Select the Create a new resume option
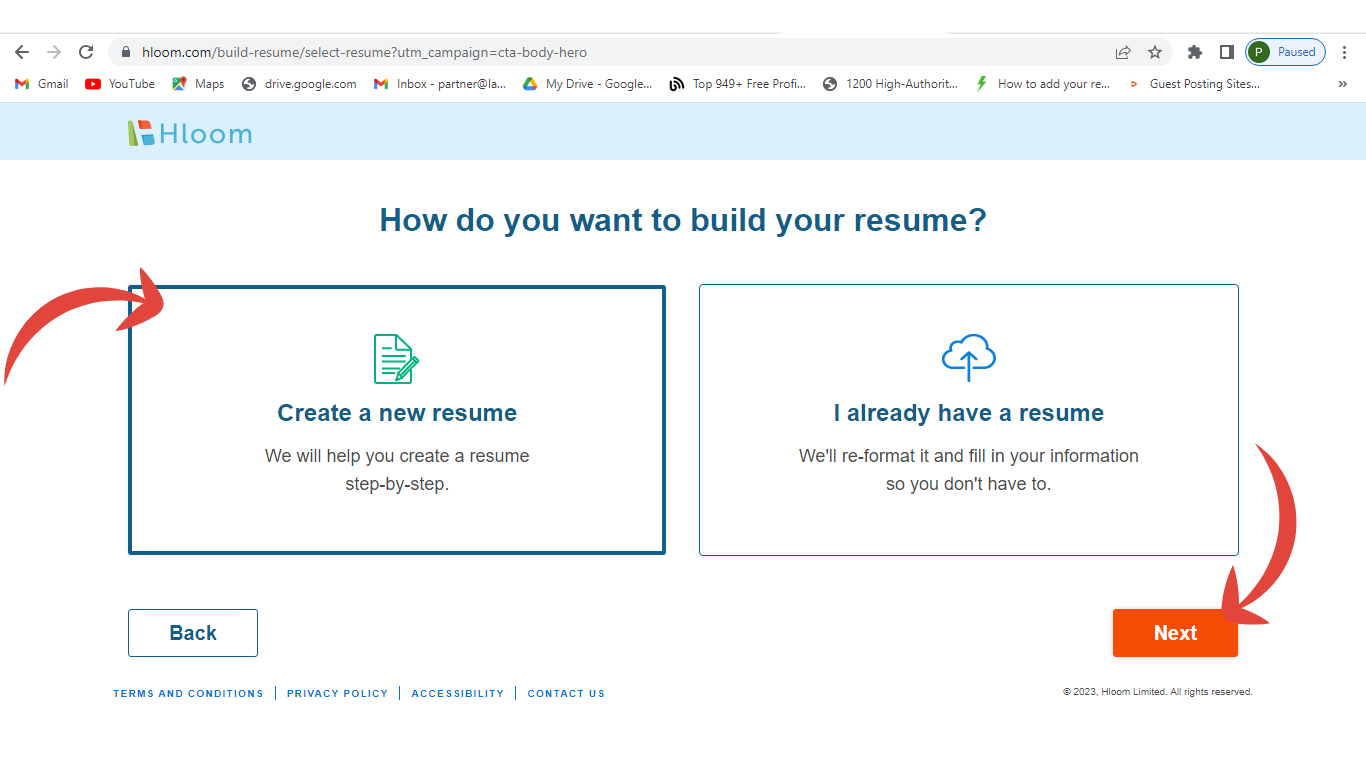1366x768 pixels. pos(397,420)
